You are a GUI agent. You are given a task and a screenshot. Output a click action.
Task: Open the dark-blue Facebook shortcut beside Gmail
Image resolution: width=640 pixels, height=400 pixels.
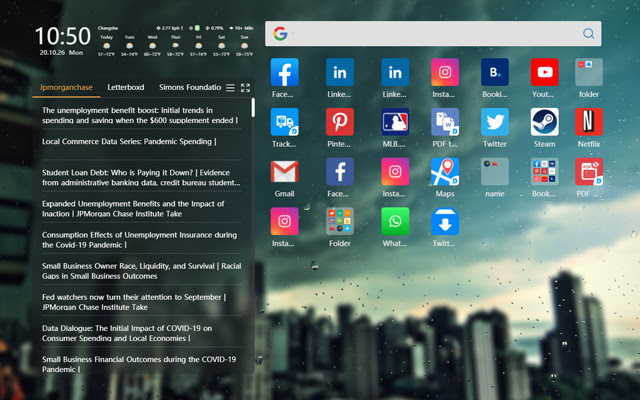pos(340,172)
